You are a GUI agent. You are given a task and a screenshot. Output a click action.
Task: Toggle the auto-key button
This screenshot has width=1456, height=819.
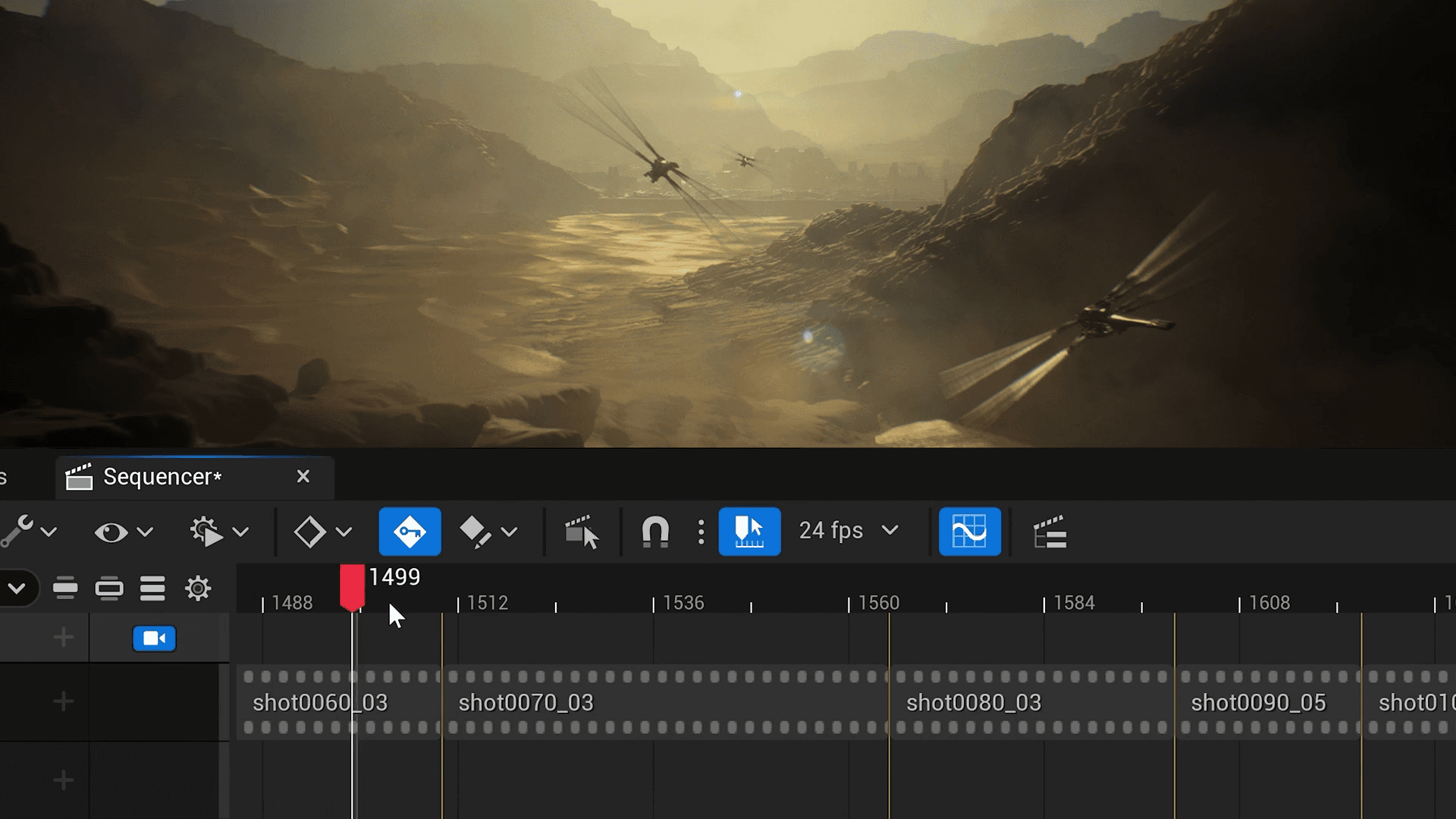(x=409, y=532)
